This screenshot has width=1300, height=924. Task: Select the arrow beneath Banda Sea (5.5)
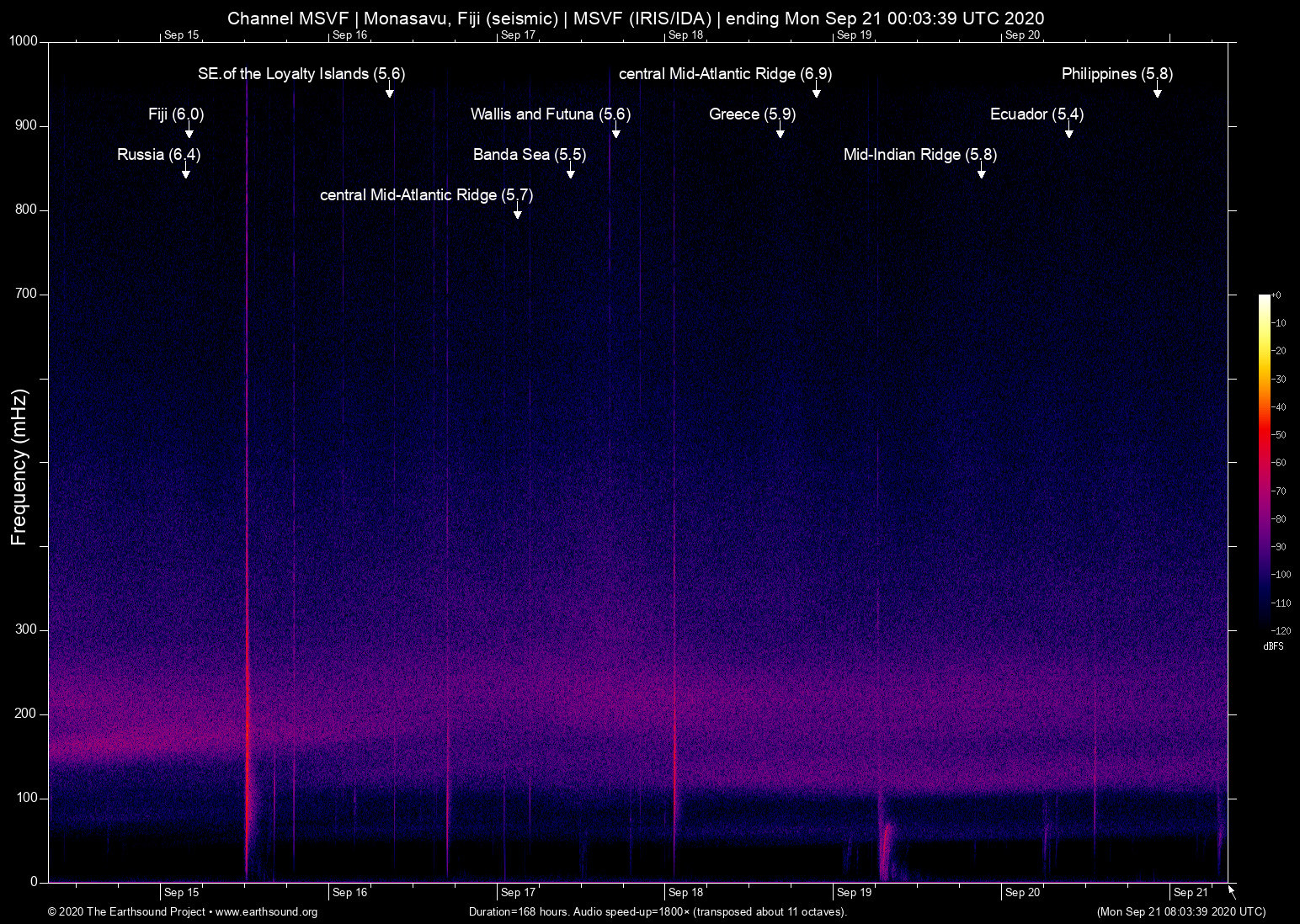tap(571, 173)
